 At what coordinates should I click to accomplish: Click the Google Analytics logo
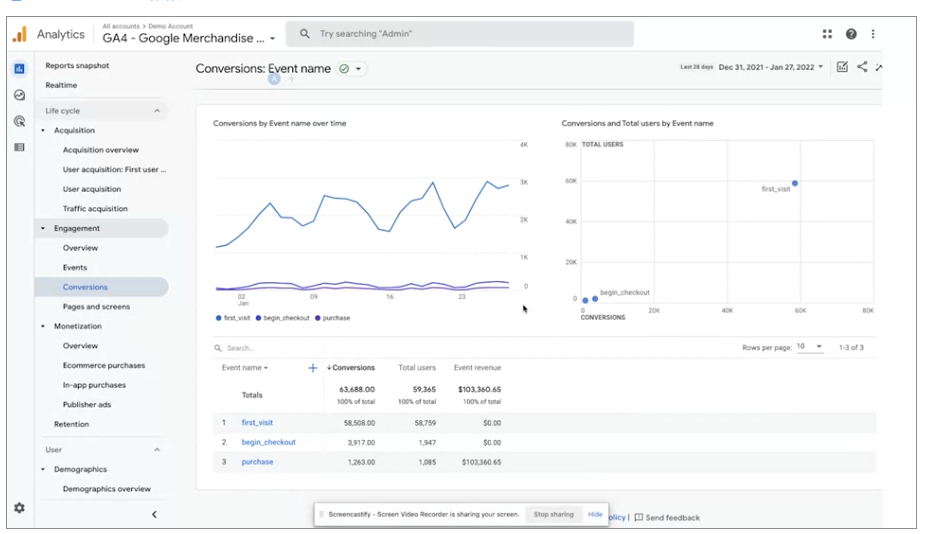(20, 34)
